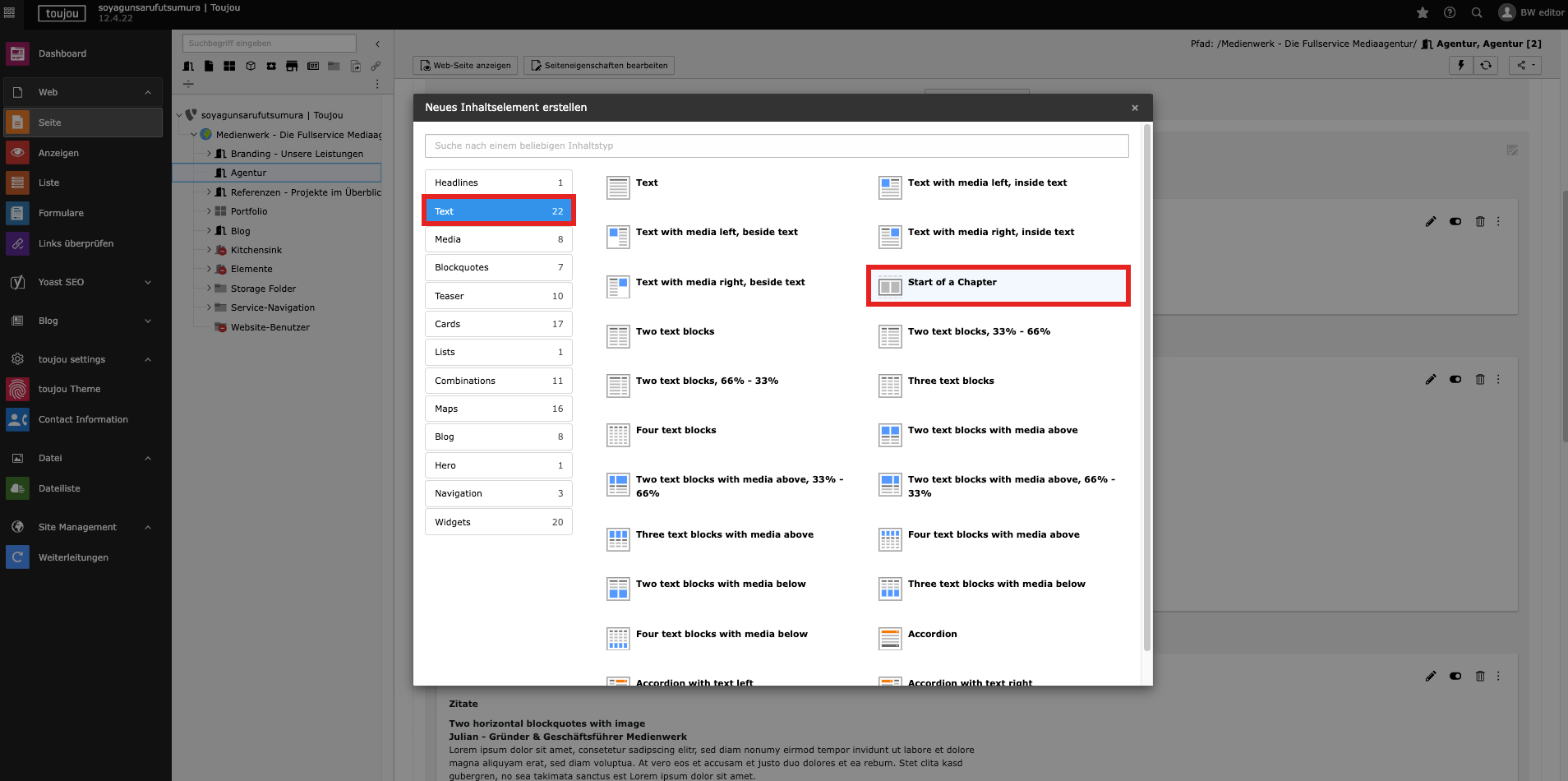Click the search magnifier icon in top bar
Image resolution: width=1568 pixels, height=781 pixels.
coord(1477,12)
